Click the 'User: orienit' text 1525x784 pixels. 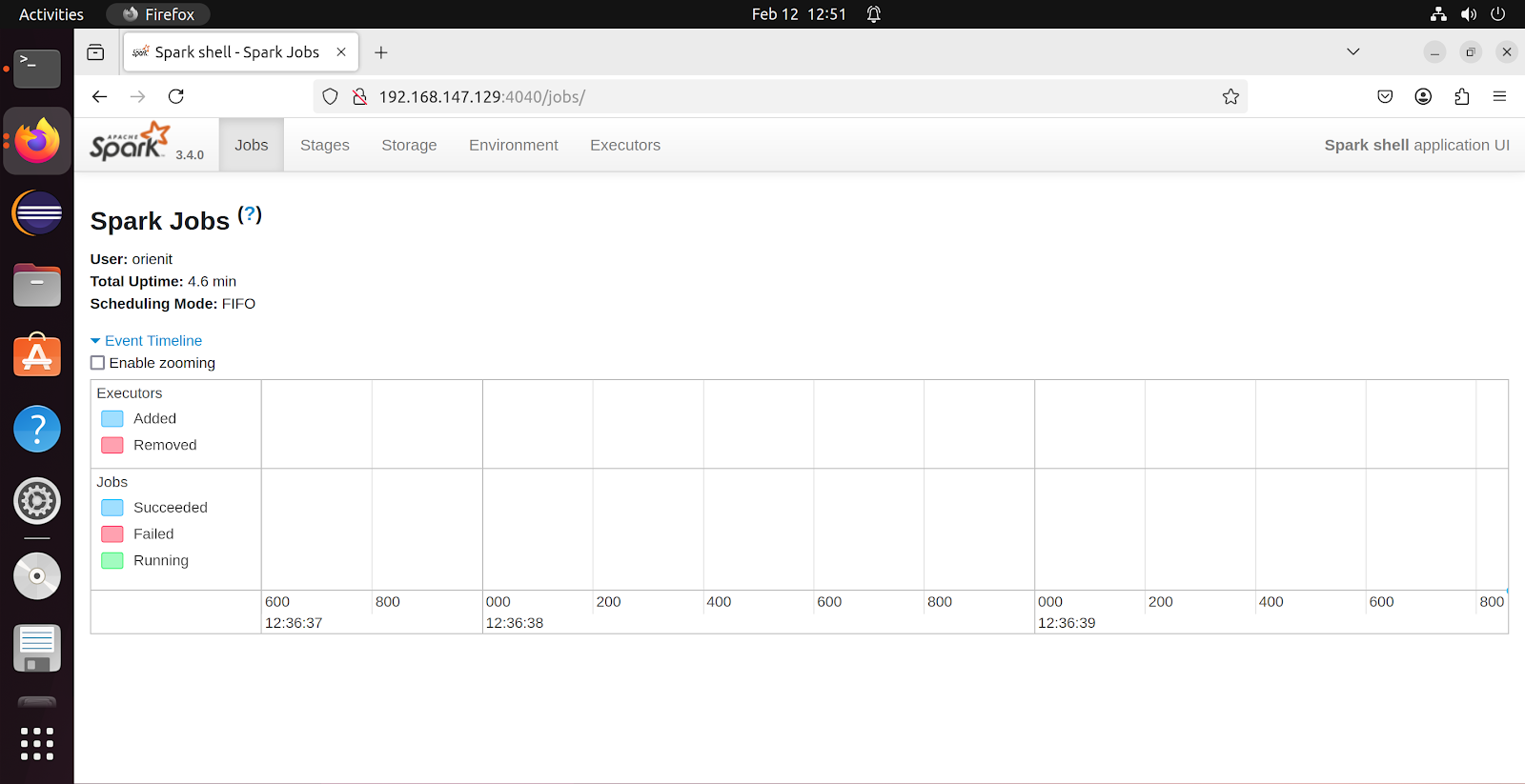(x=132, y=259)
